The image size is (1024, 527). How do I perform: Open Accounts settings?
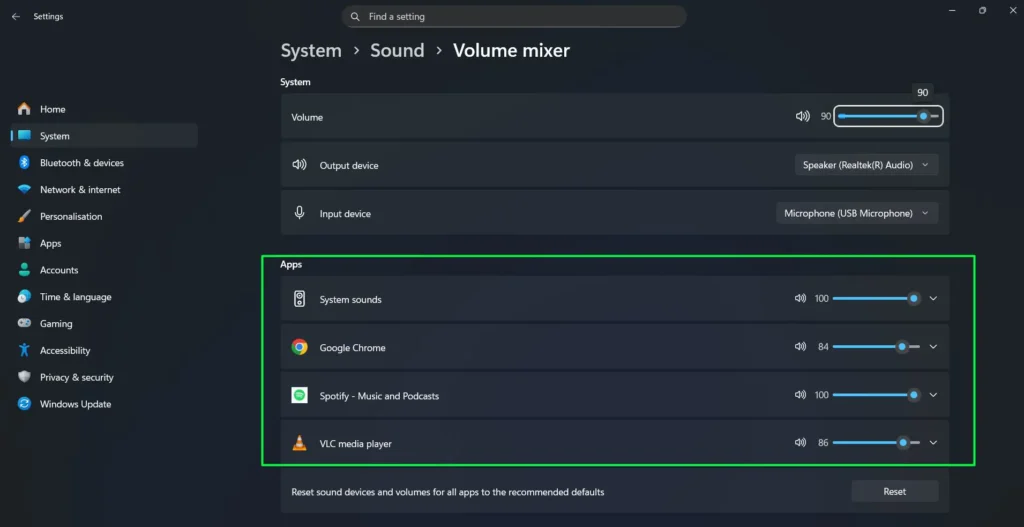pos(104,270)
